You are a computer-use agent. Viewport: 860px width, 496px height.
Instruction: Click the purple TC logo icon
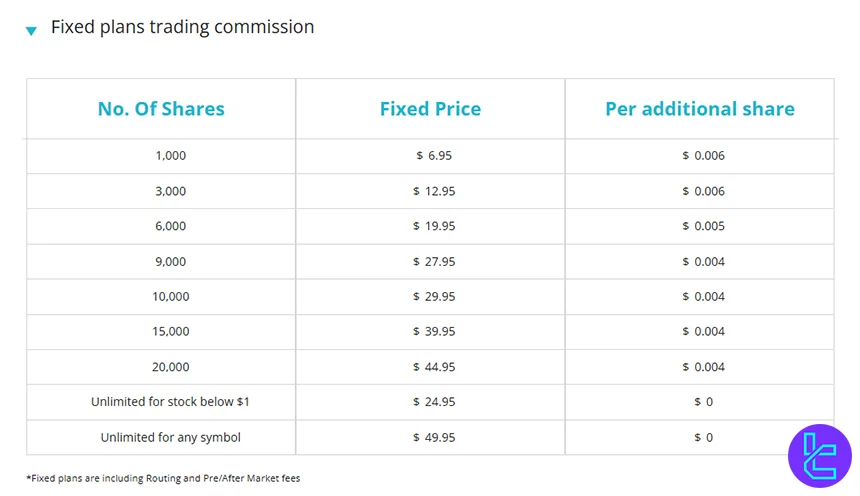point(819,455)
